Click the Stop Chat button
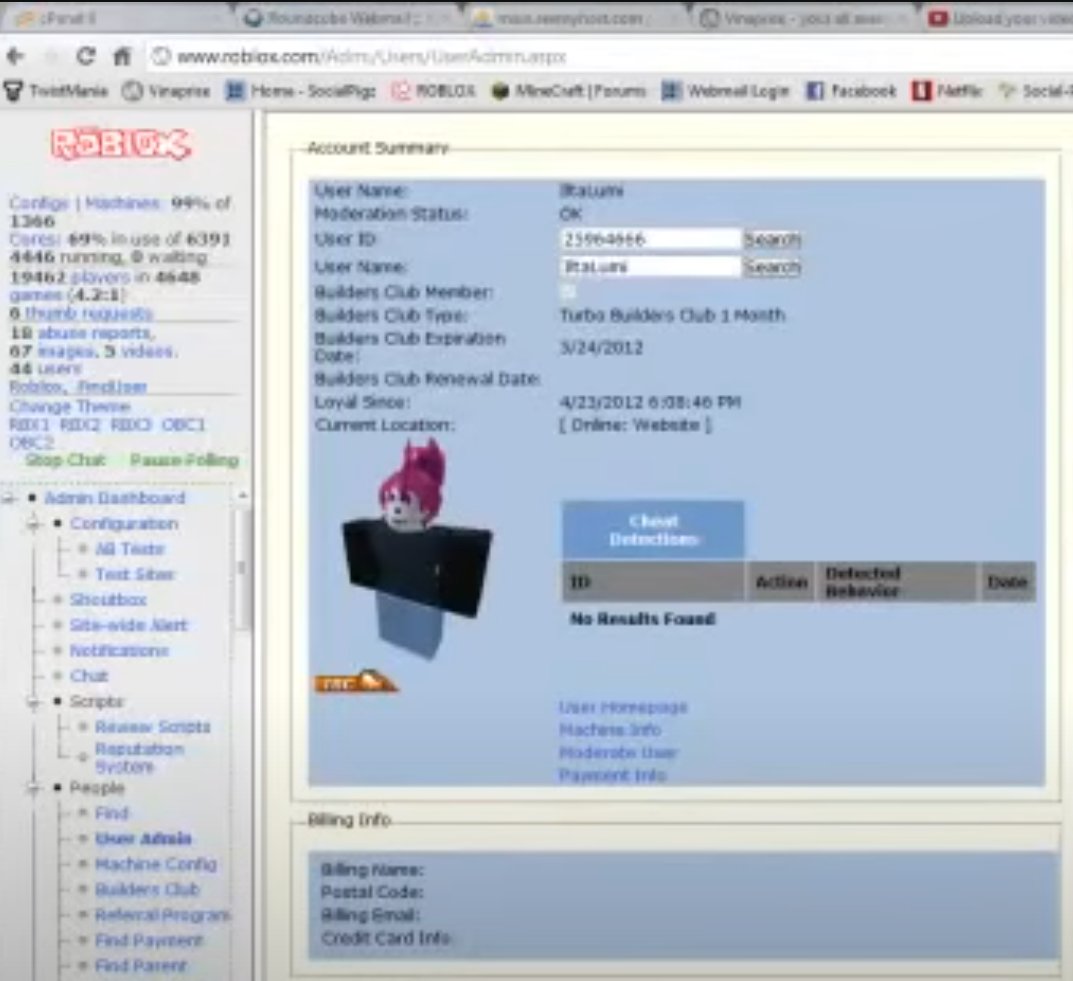This screenshot has height=981, width=1073. [x=65, y=460]
